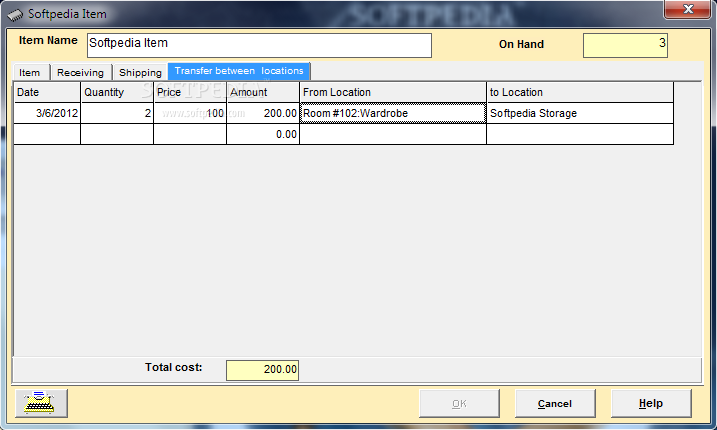This screenshot has height=430, width=717.
Task: Click the Date column header
Action: click(47, 92)
